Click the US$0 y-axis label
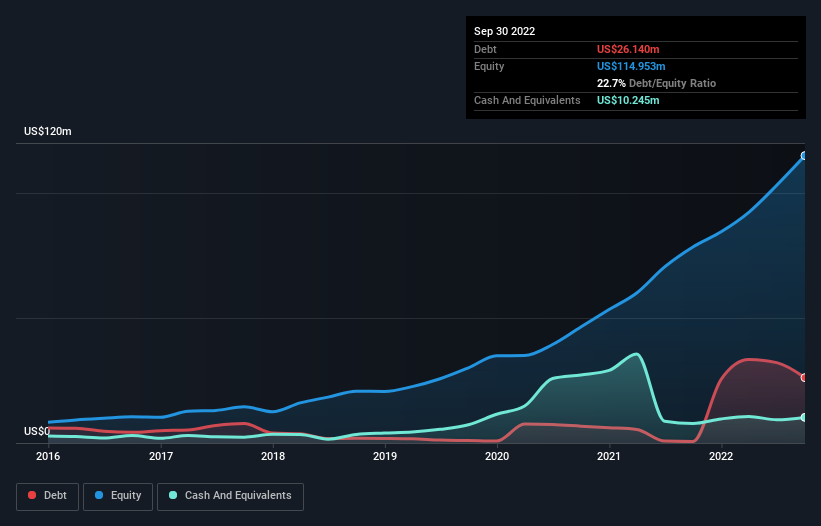This screenshot has height=526, width=821. 37,431
